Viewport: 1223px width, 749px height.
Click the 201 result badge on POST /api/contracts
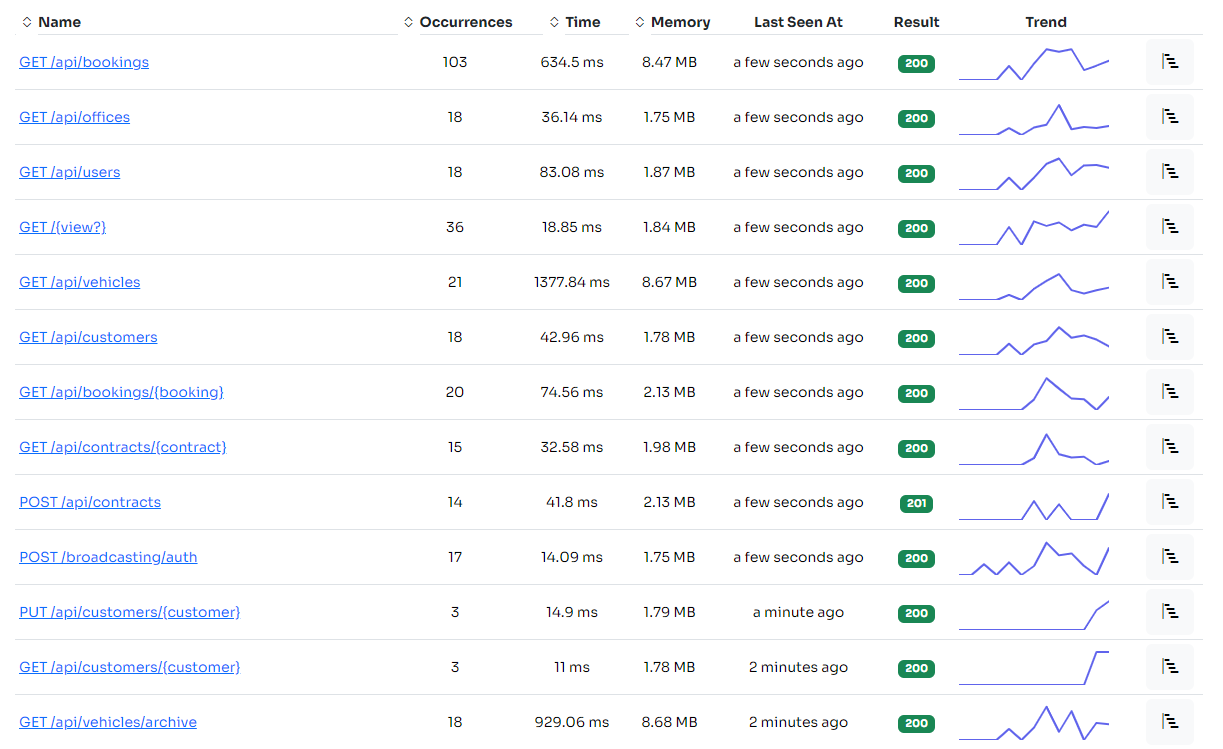tap(916, 502)
